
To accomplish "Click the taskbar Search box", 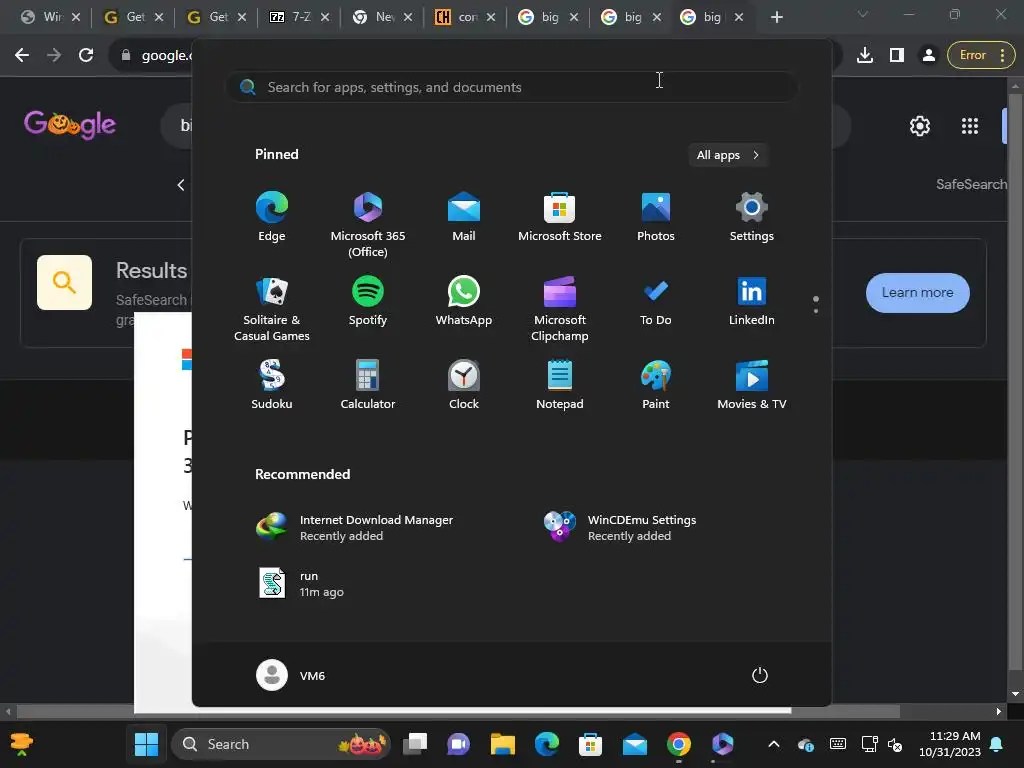I will 281,744.
